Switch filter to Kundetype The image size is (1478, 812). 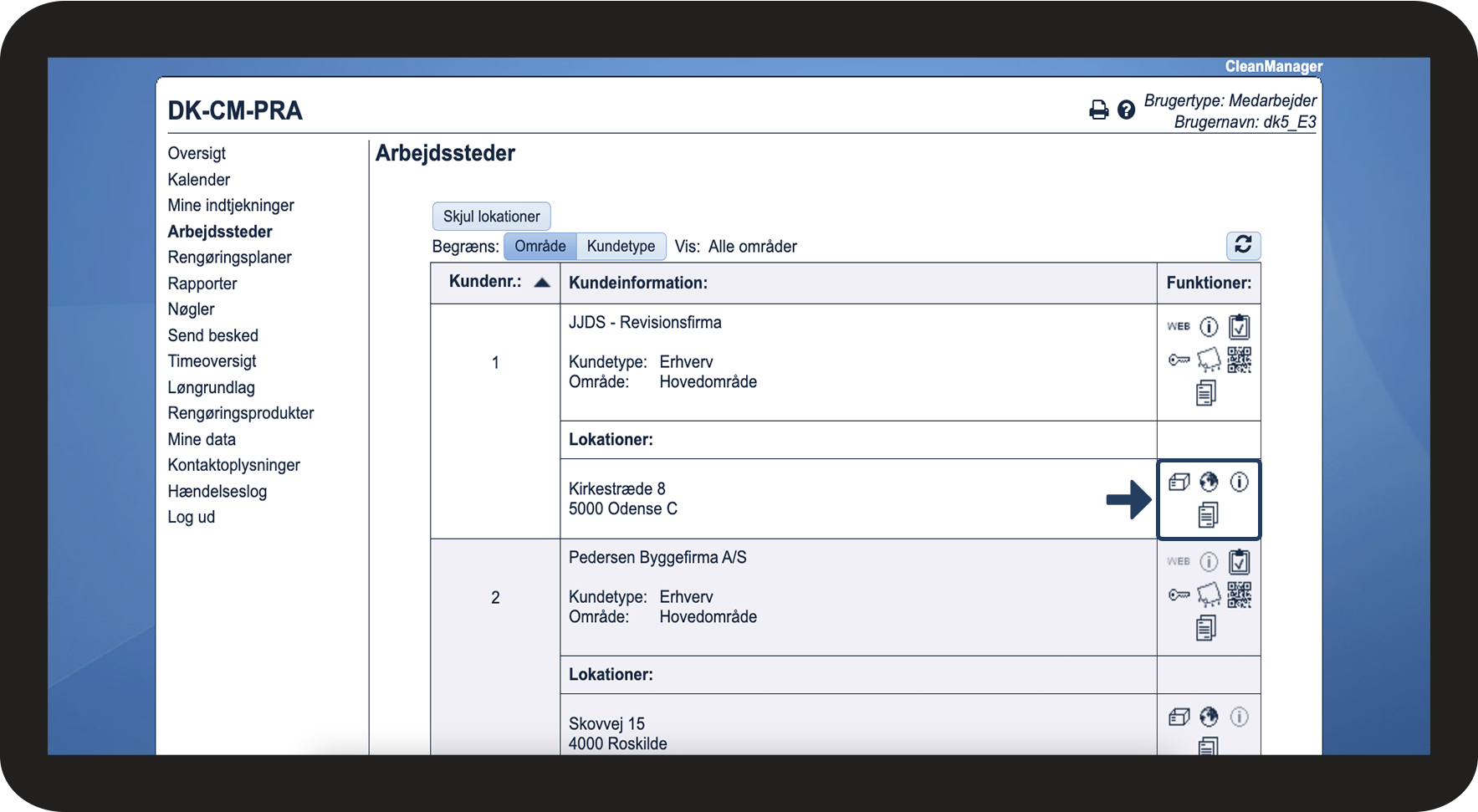(621, 246)
